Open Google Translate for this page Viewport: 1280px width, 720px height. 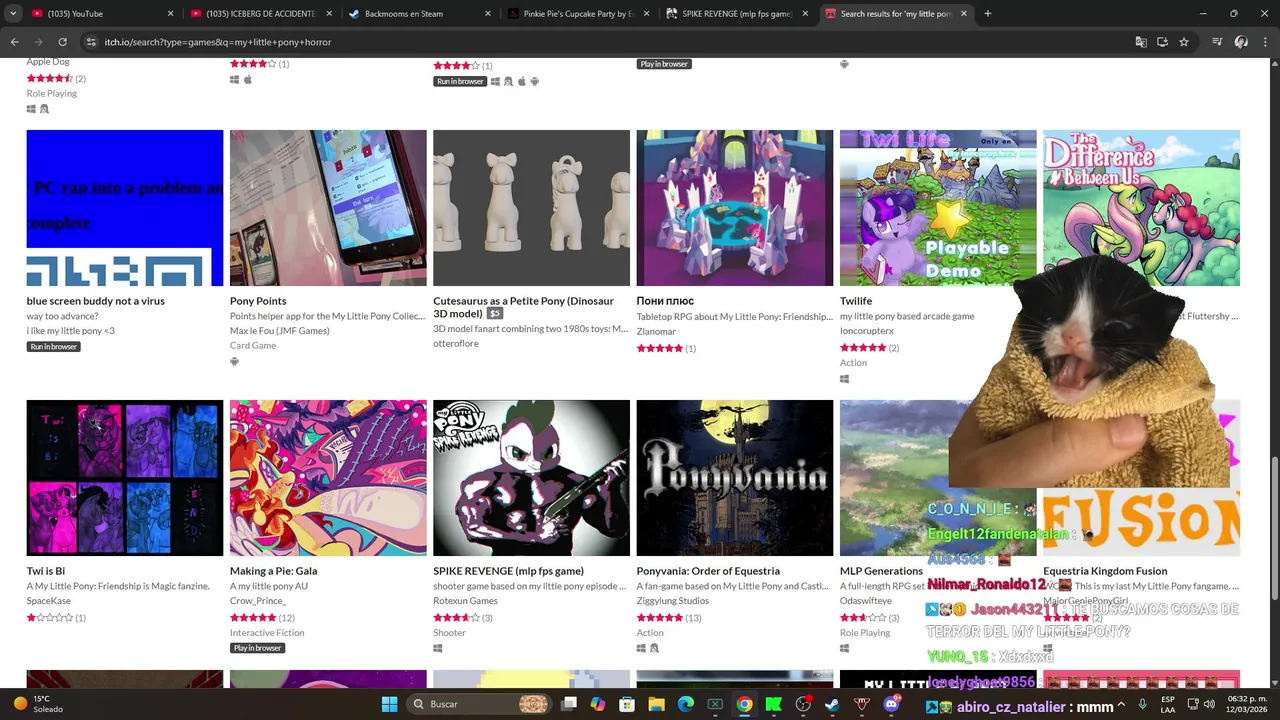pos(1141,42)
